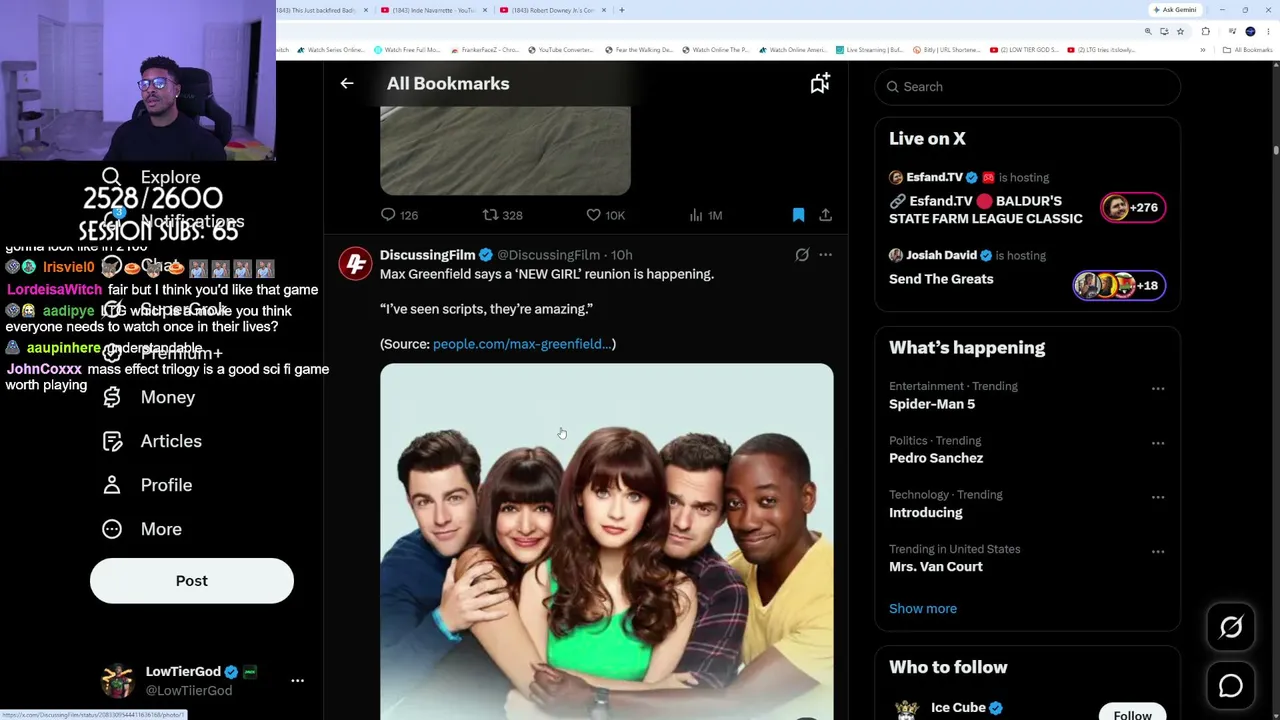
Task: Open Money in the X sidebar
Action: click(148, 397)
